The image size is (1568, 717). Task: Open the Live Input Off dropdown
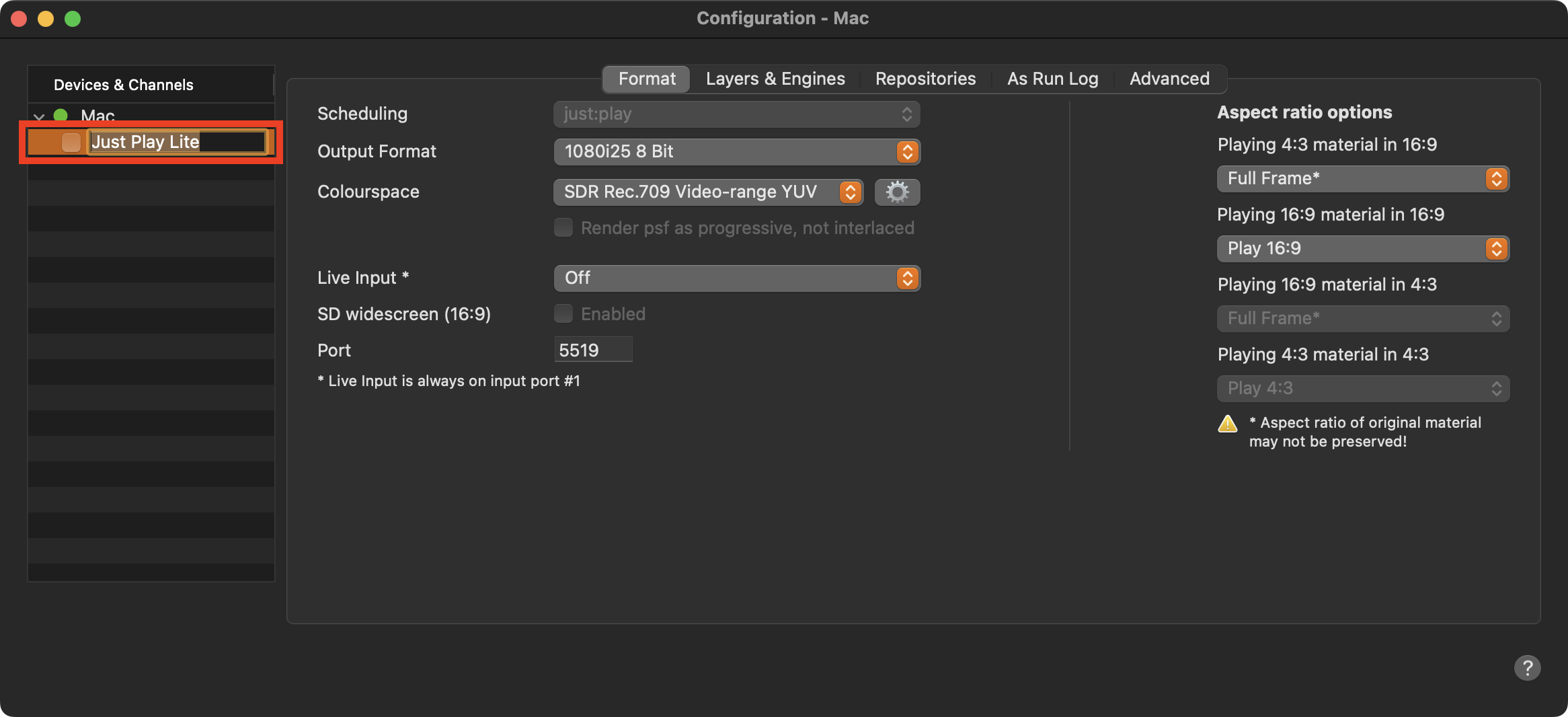[x=737, y=278]
